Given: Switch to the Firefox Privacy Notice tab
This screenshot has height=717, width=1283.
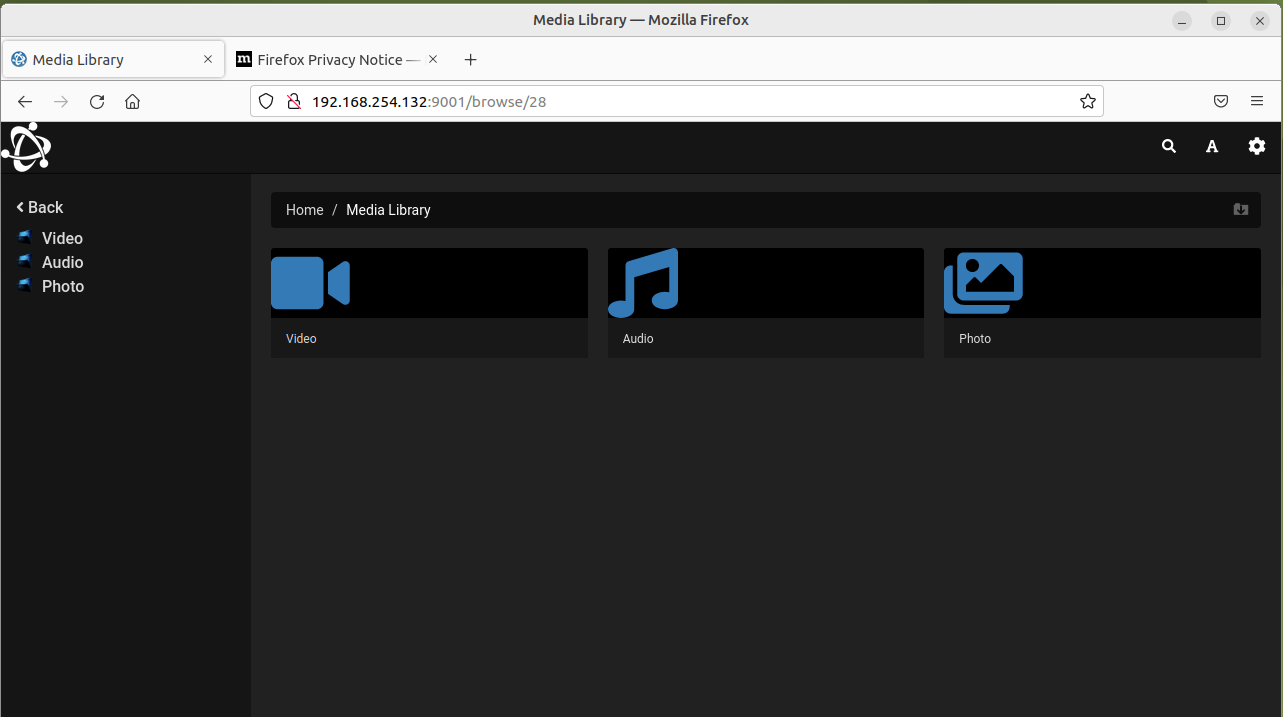Looking at the screenshot, I should pos(330,59).
